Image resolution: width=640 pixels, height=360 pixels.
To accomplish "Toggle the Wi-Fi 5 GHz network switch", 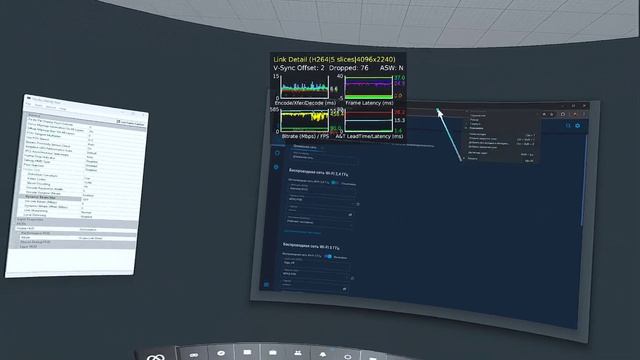I will tap(328, 256).
